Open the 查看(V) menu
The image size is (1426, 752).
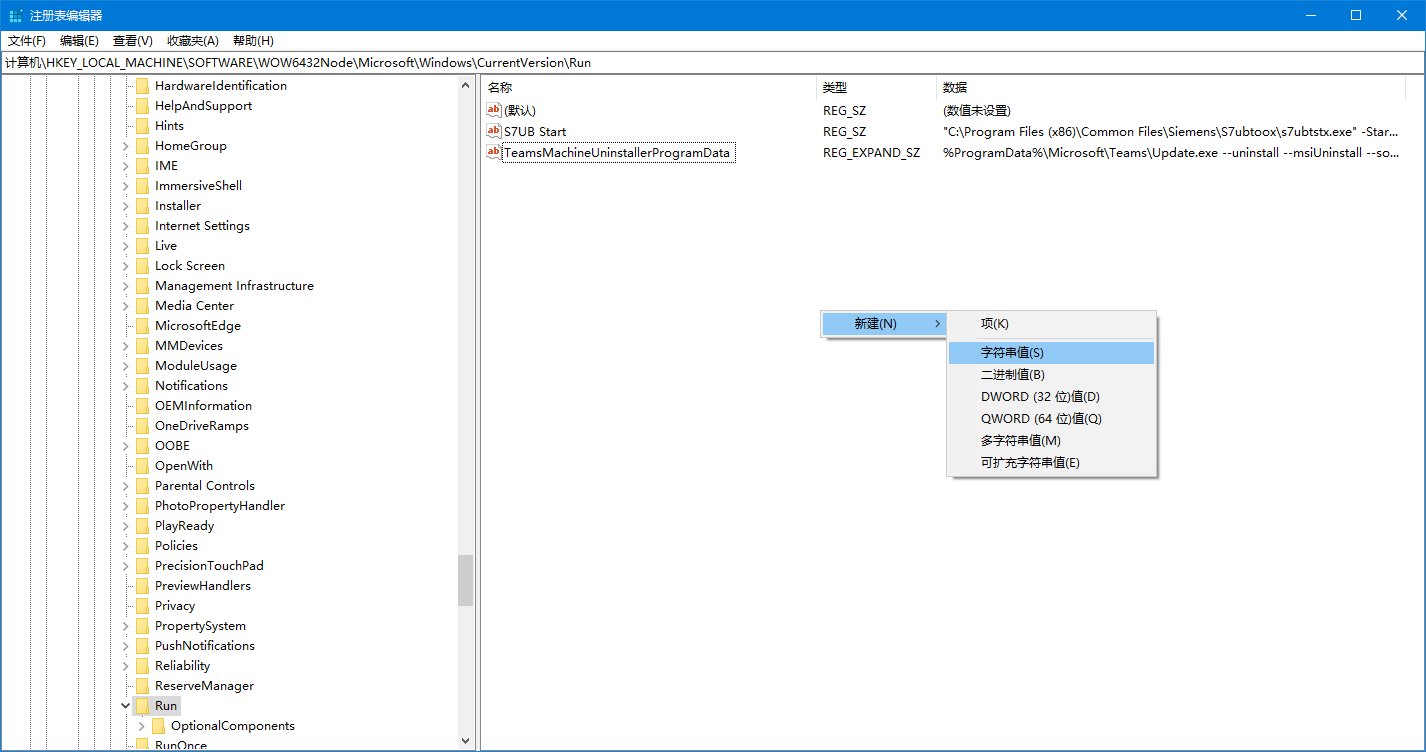pos(133,41)
